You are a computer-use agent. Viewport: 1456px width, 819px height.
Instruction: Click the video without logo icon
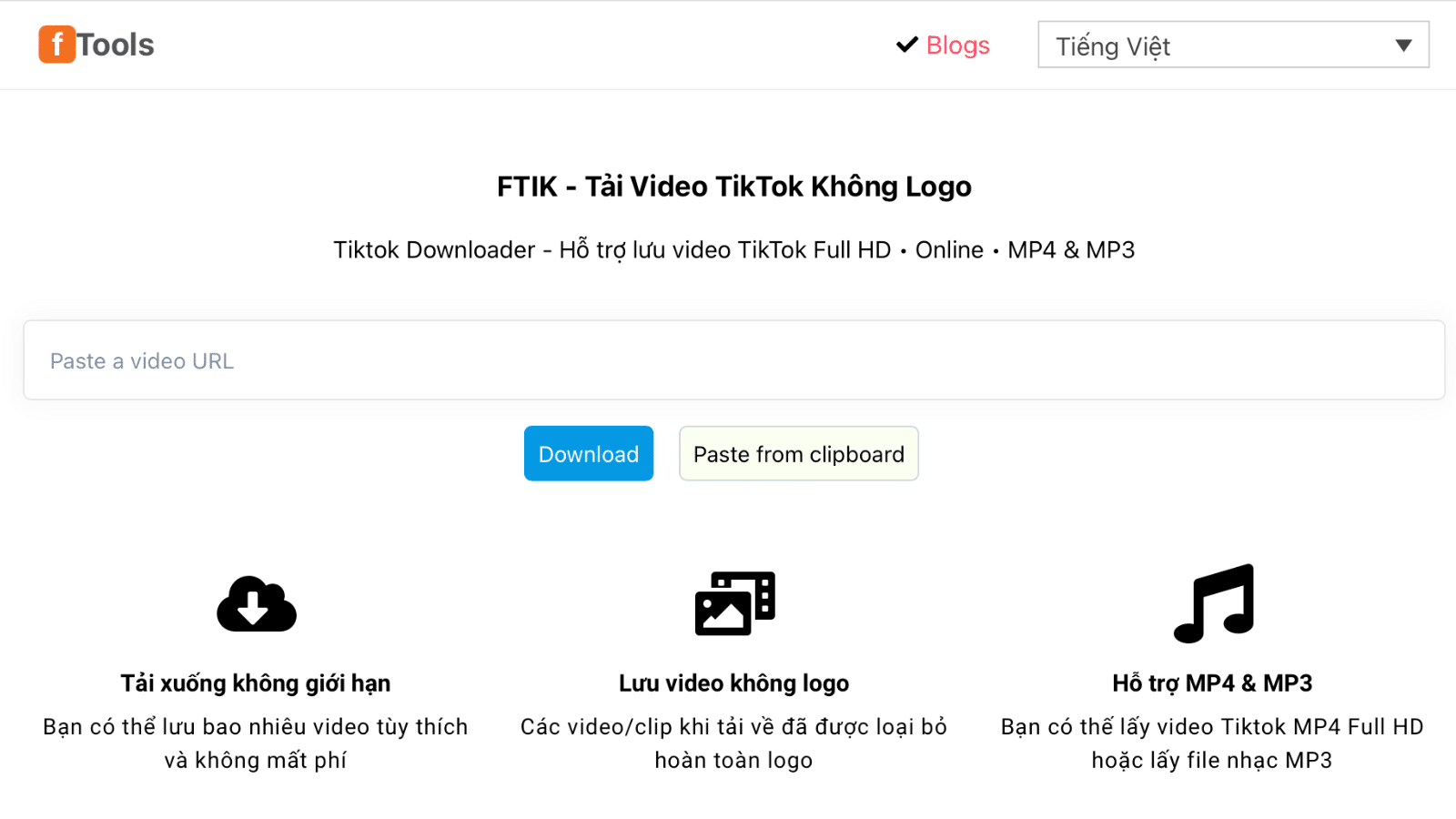click(x=734, y=603)
